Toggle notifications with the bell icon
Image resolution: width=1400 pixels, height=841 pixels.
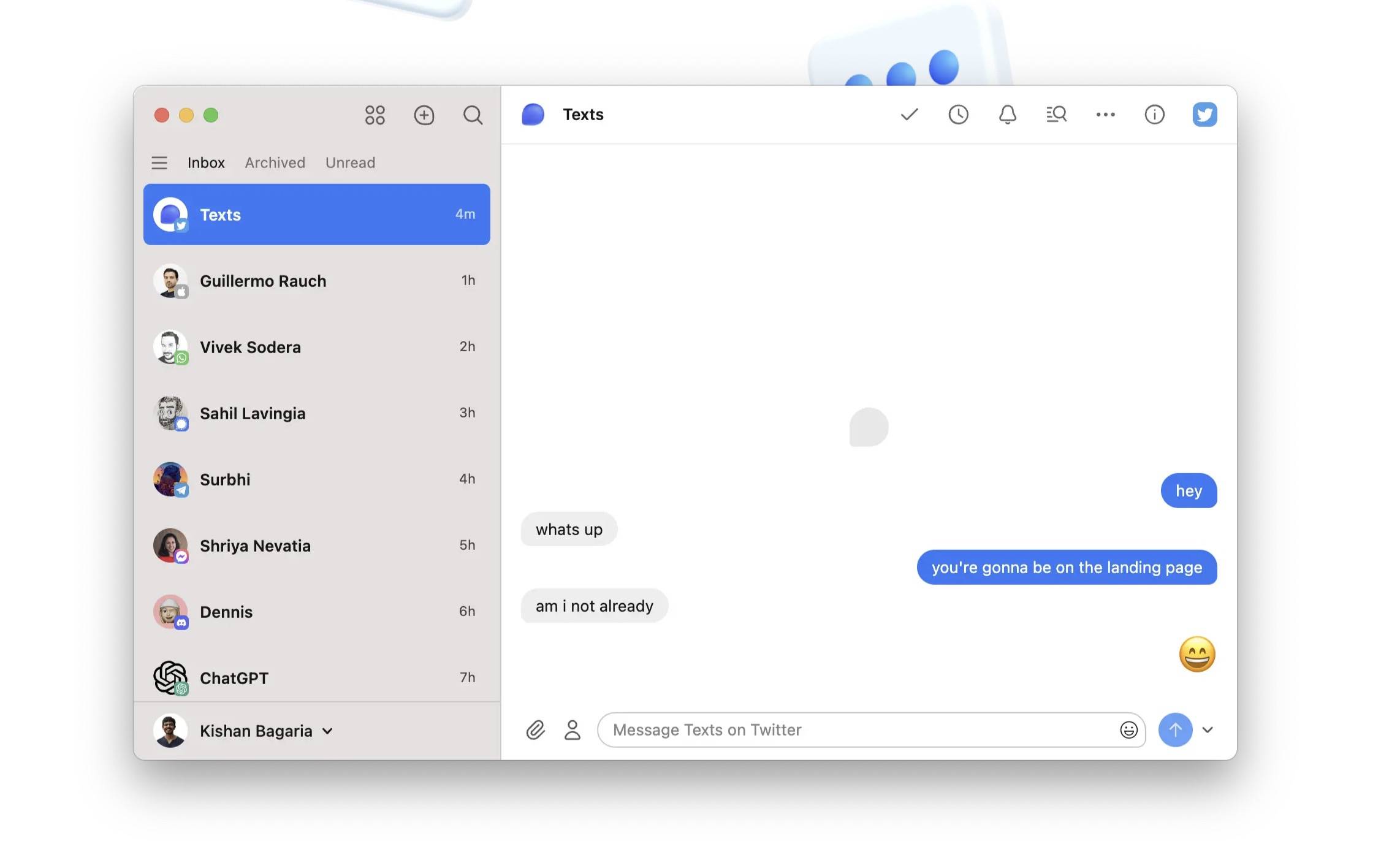[x=1007, y=115]
